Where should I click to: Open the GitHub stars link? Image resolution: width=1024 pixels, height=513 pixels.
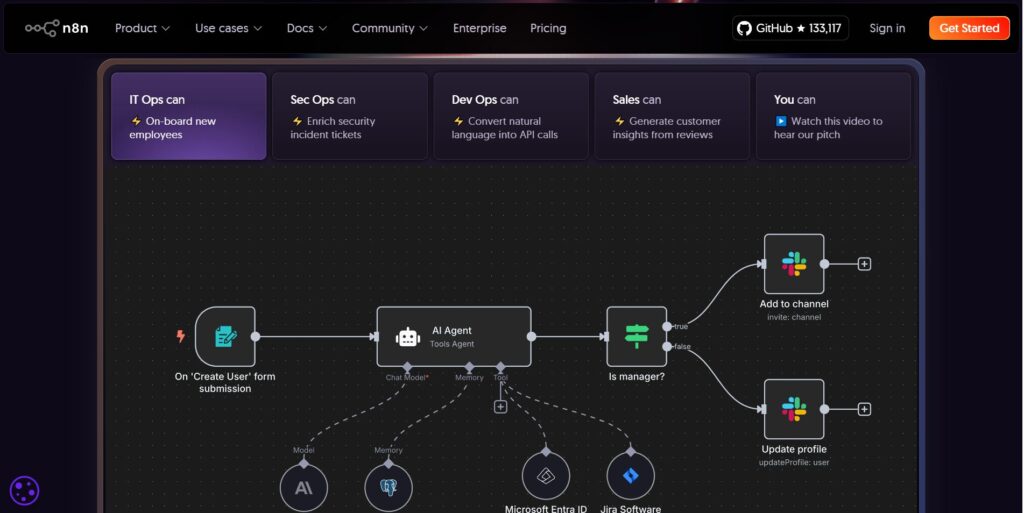coord(790,28)
